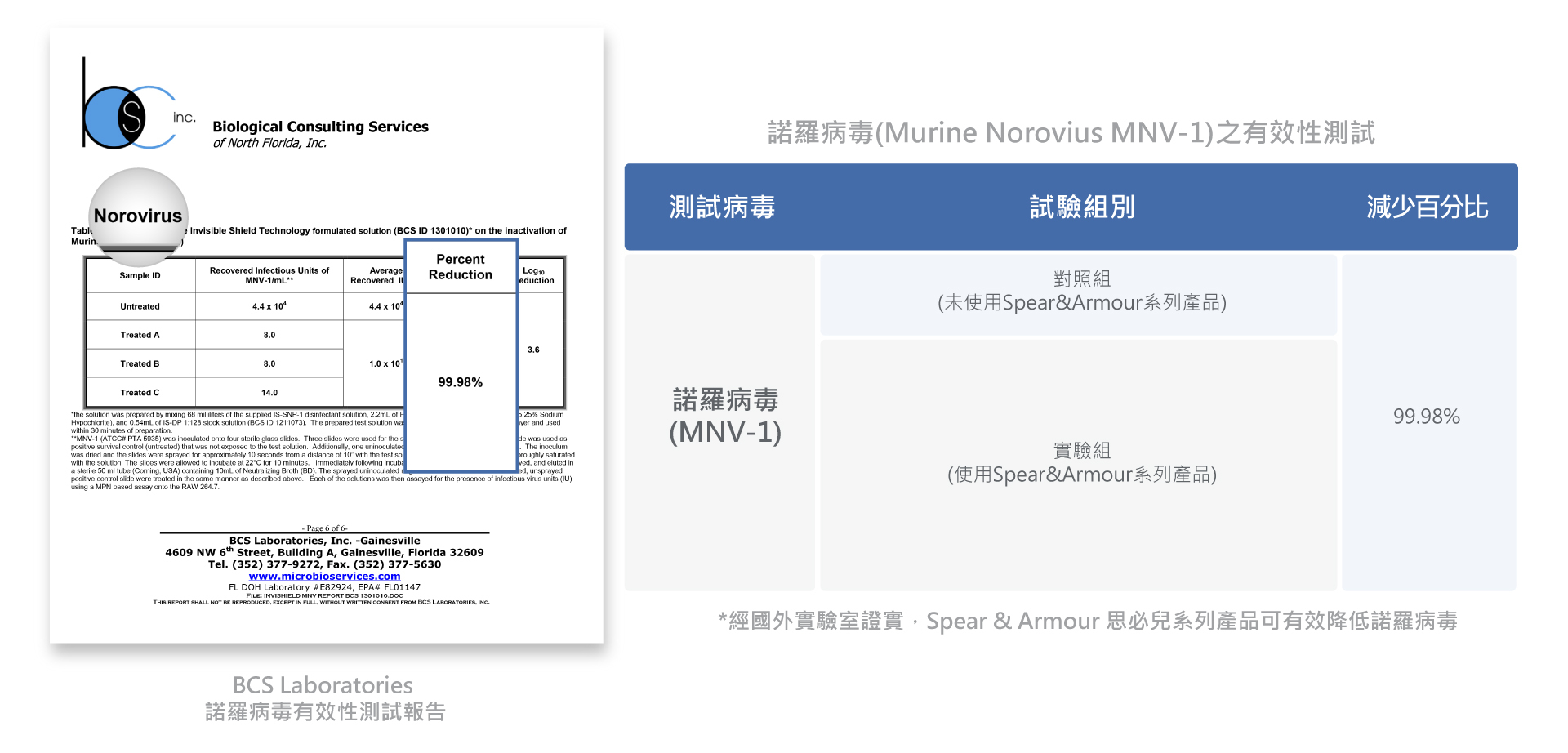Select the "Untreated" sample row label
This screenshot has width=1568, height=753.
click(x=140, y=306)
